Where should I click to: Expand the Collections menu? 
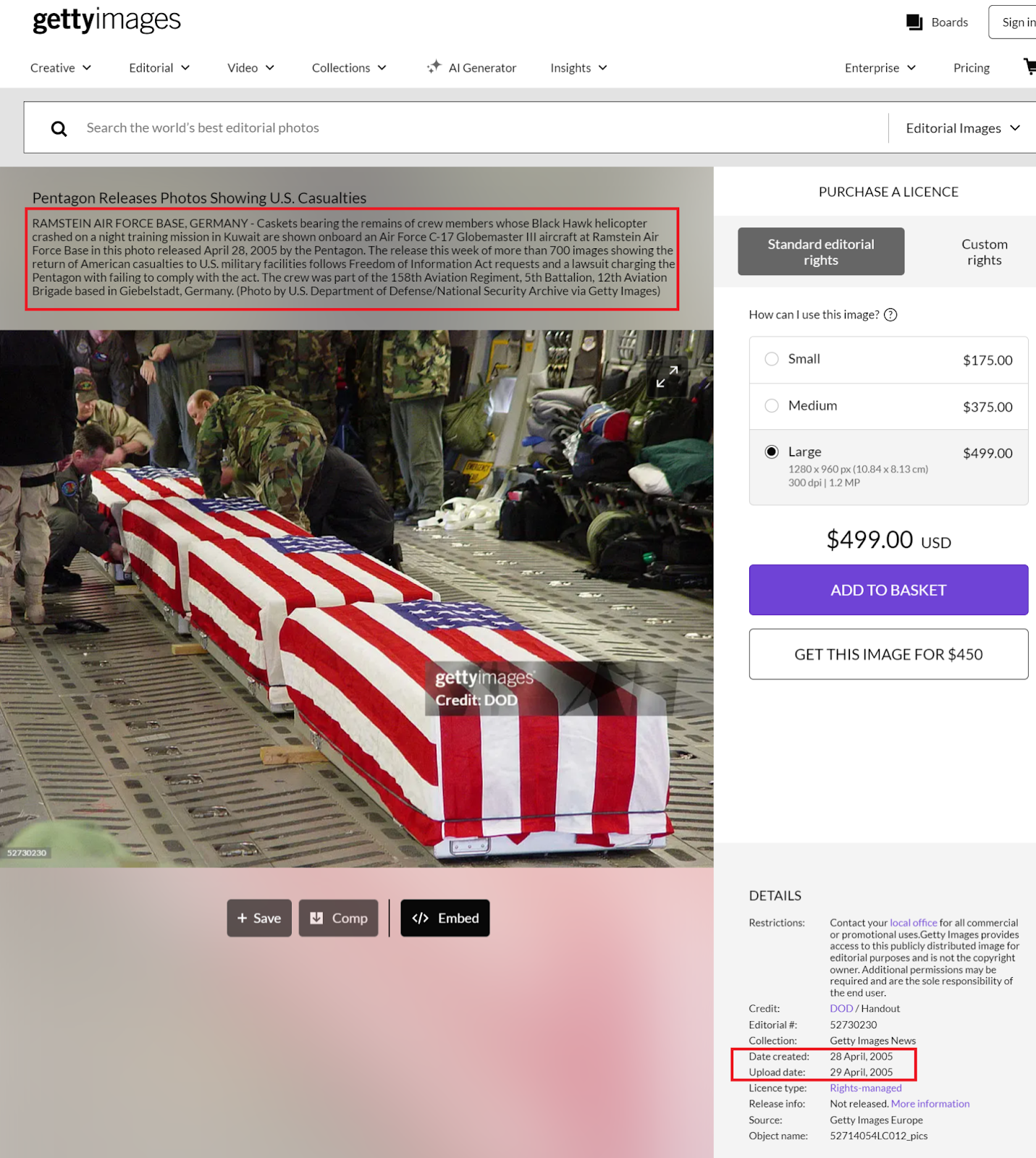(349, 67)
